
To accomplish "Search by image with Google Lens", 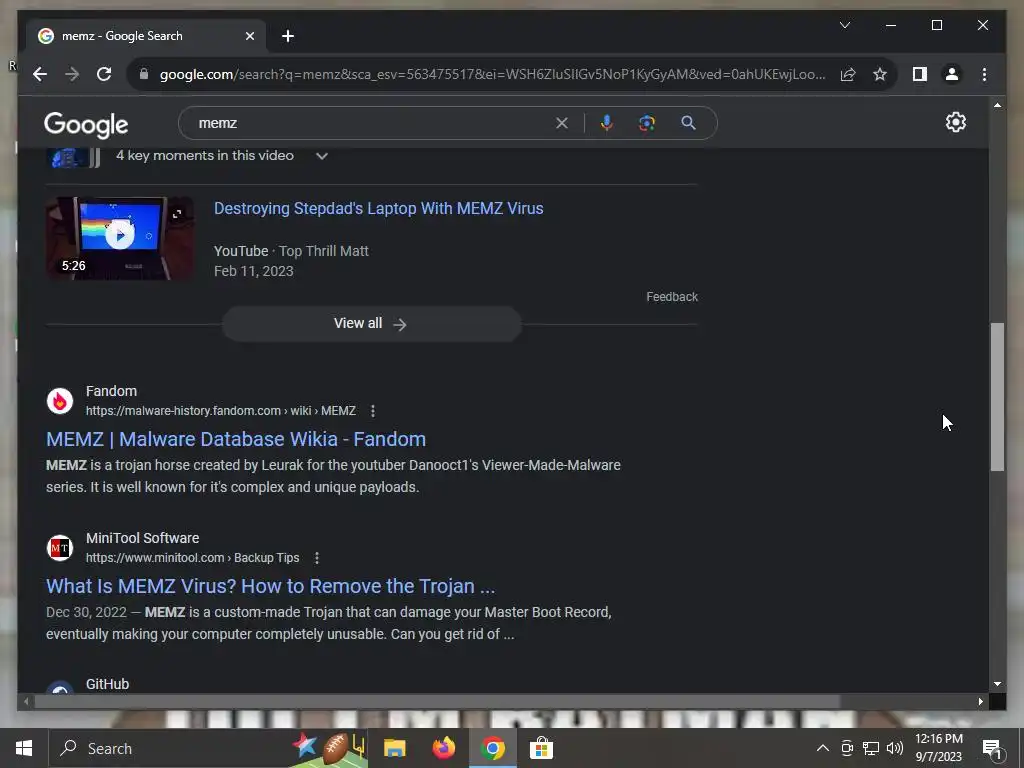I will point(647,123).
